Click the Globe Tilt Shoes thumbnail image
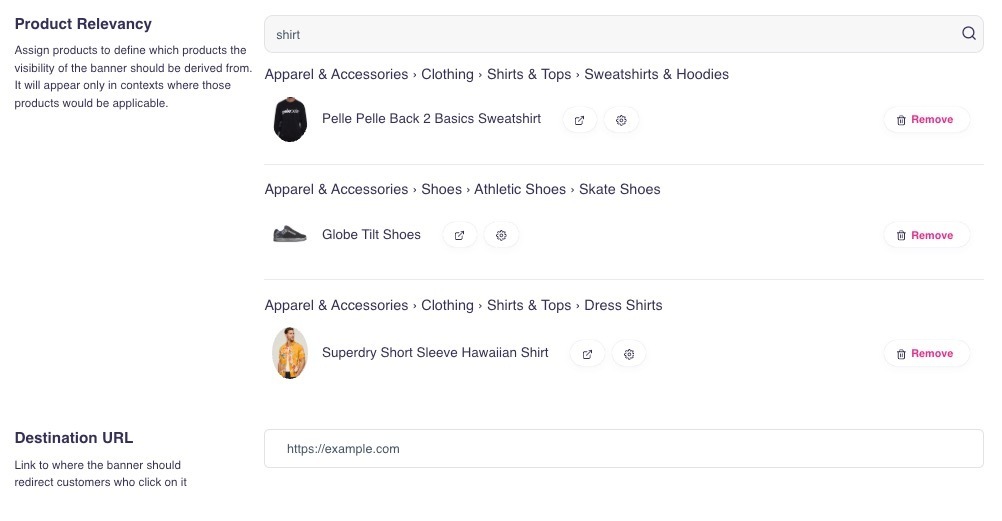1002x521 pixels. pyautogui.click(x=289, y=234)
